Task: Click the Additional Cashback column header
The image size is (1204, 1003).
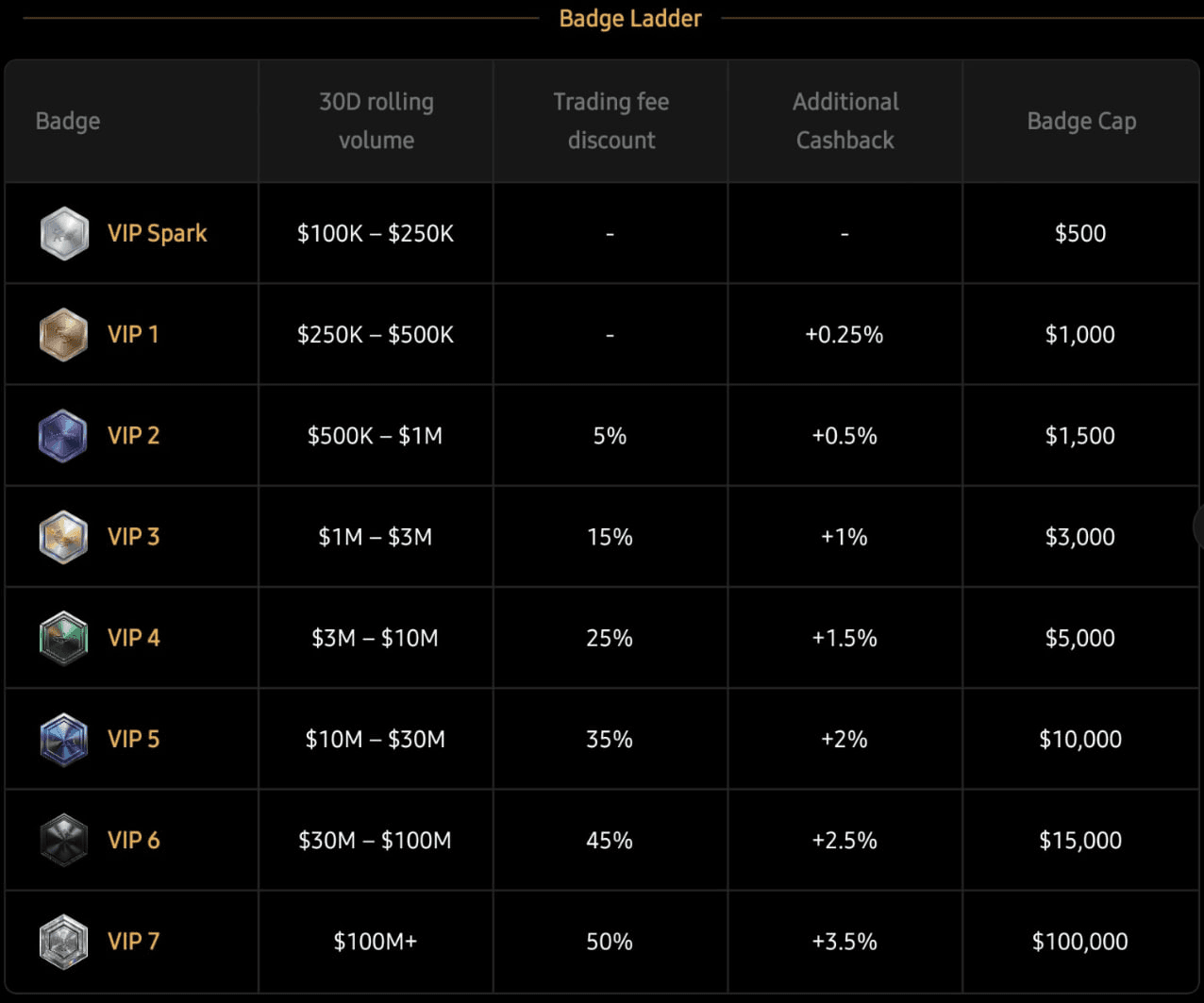Action: [845, 121]
